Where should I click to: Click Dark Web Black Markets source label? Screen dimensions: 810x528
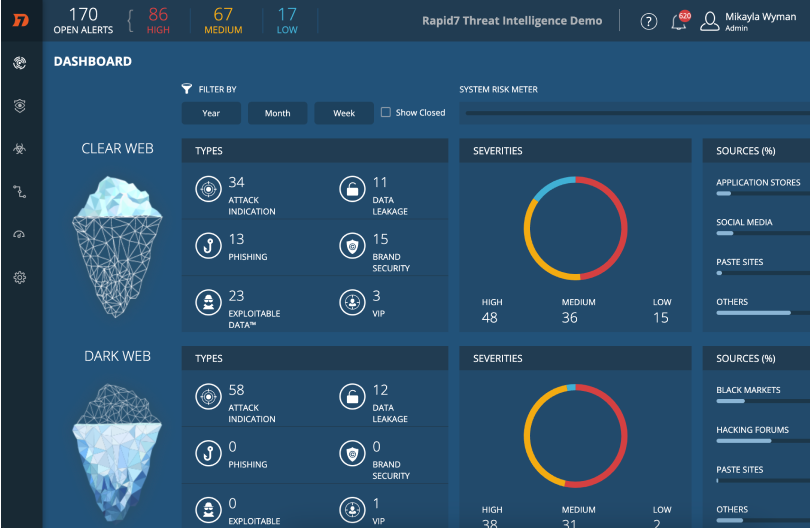(748, 390)
